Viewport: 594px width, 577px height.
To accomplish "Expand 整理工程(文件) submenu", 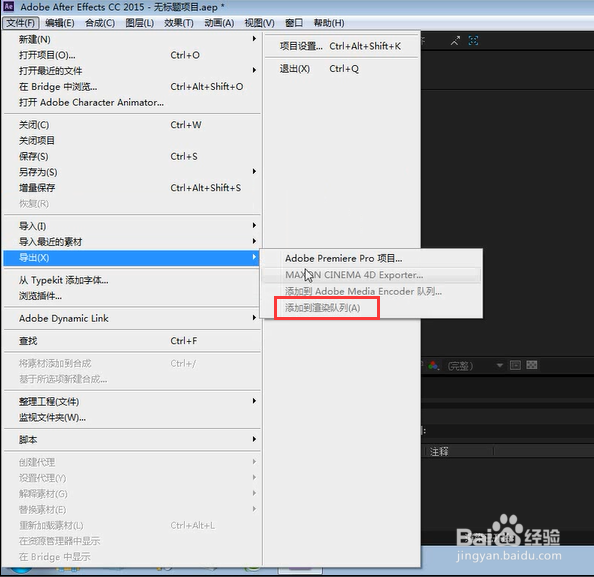I will 132,401.
